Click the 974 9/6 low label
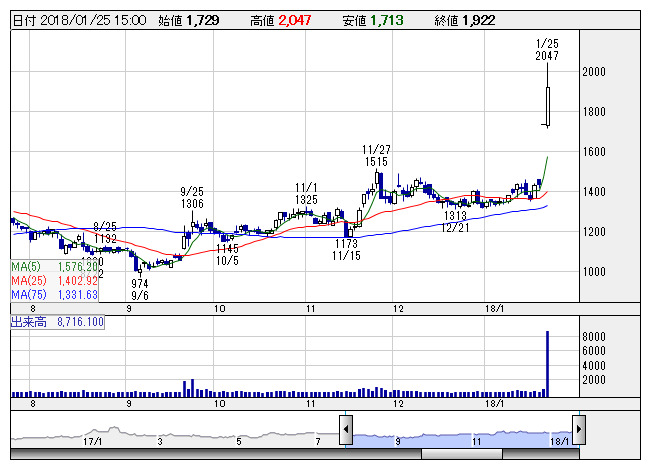 pyautogui.click(x=140, y=289)
